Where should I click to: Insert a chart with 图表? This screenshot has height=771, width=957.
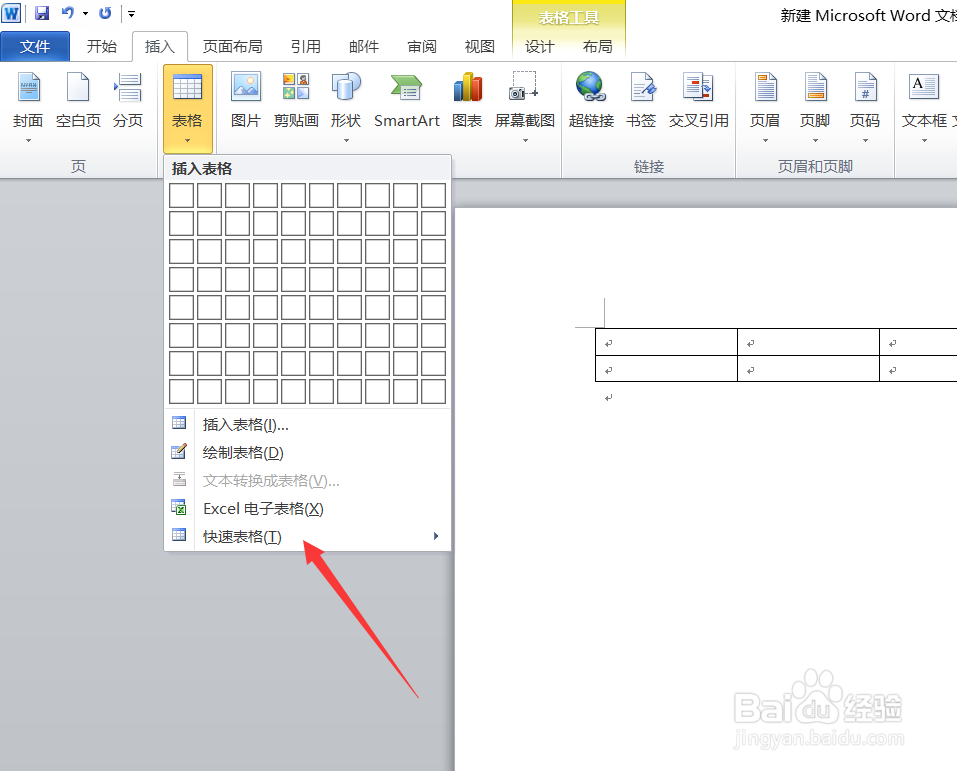[x=468, y=101]
